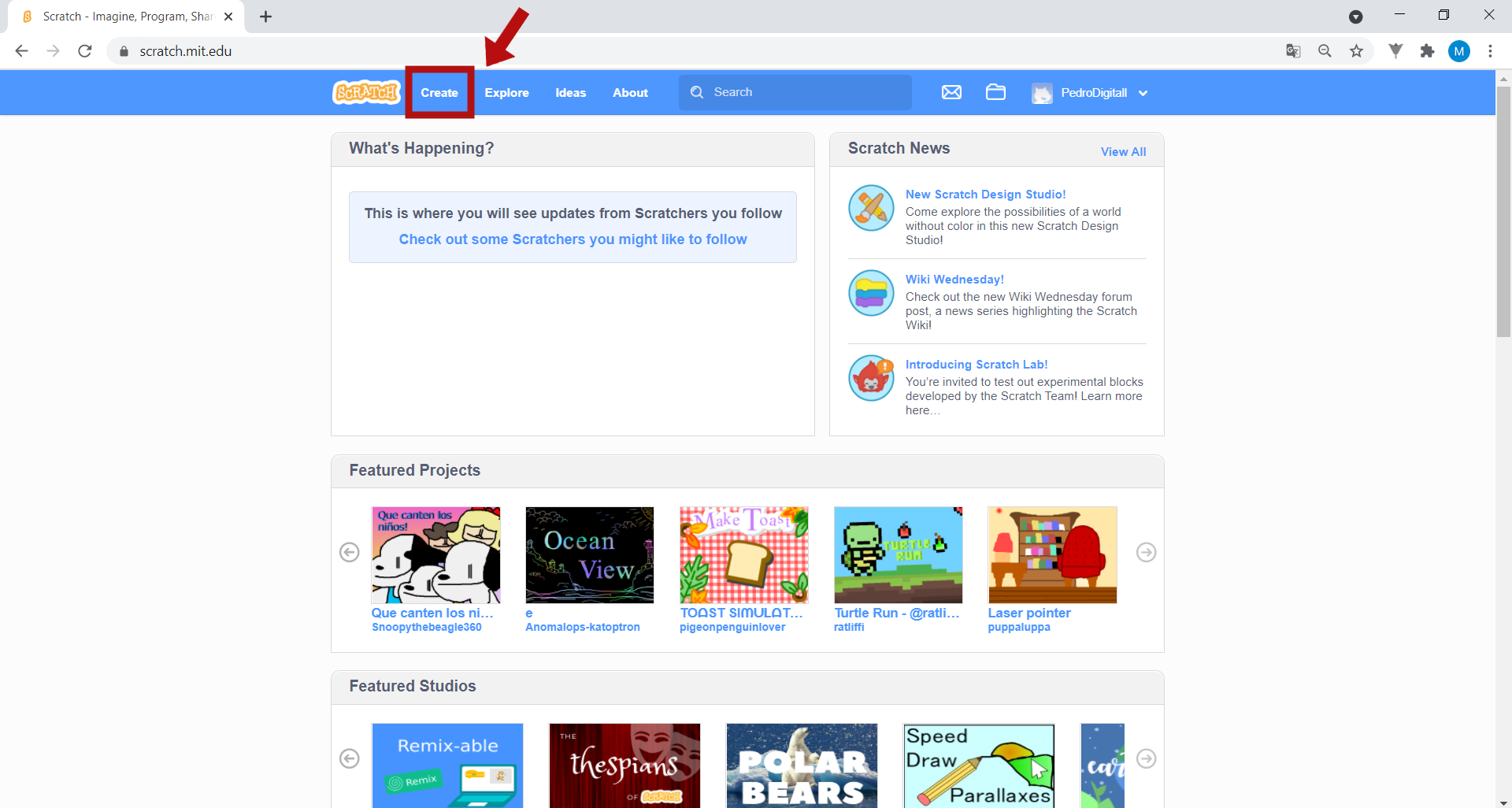
Task: Click the Design Studio pencil news icon
Action: 871,208
